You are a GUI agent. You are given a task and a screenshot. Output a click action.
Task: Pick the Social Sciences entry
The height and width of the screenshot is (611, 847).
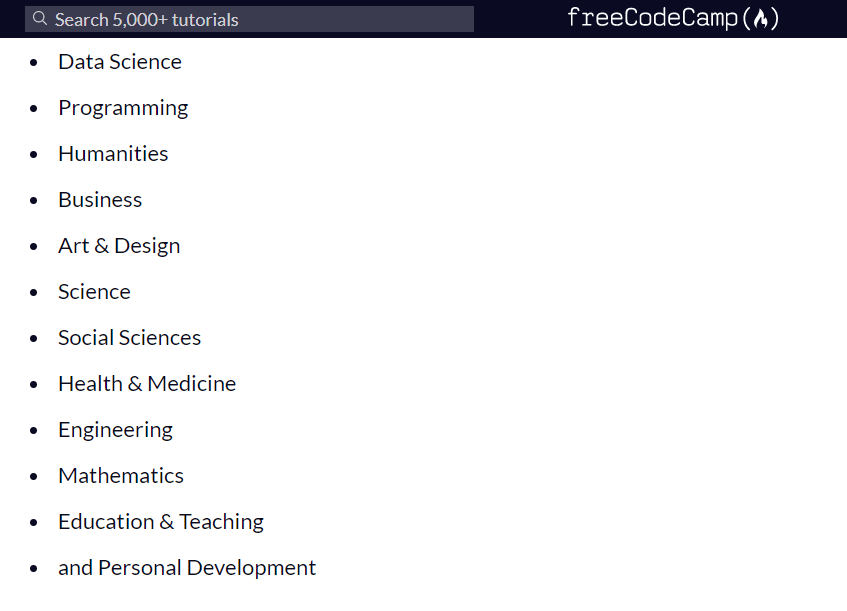coord(130,338)
